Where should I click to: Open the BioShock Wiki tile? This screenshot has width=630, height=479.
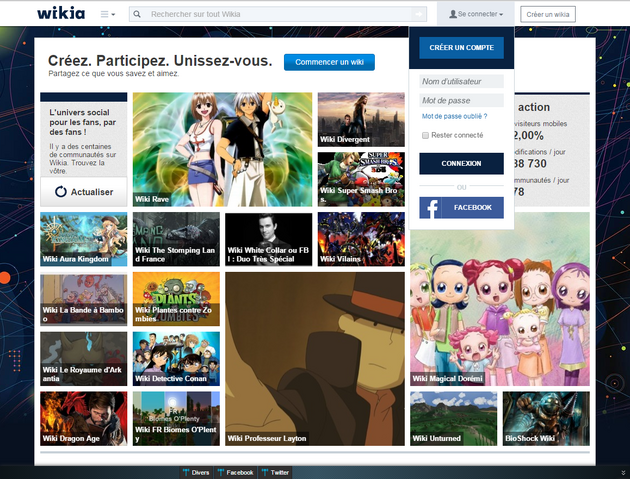(546, 419)
